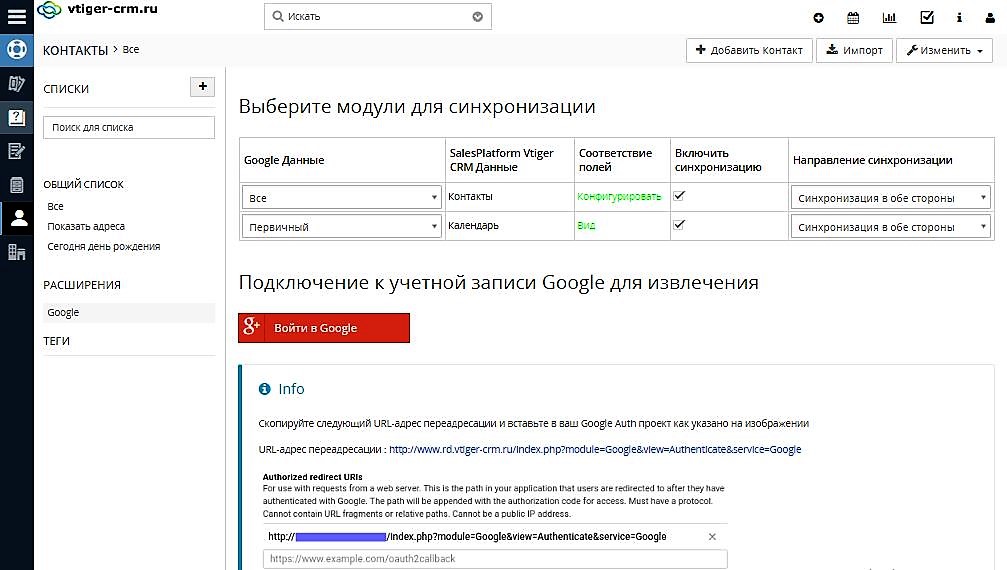This screenshot has width=1007, height=570.
Task: Expand the 'Изменить' dropdown button
Action: pos(945,50)
